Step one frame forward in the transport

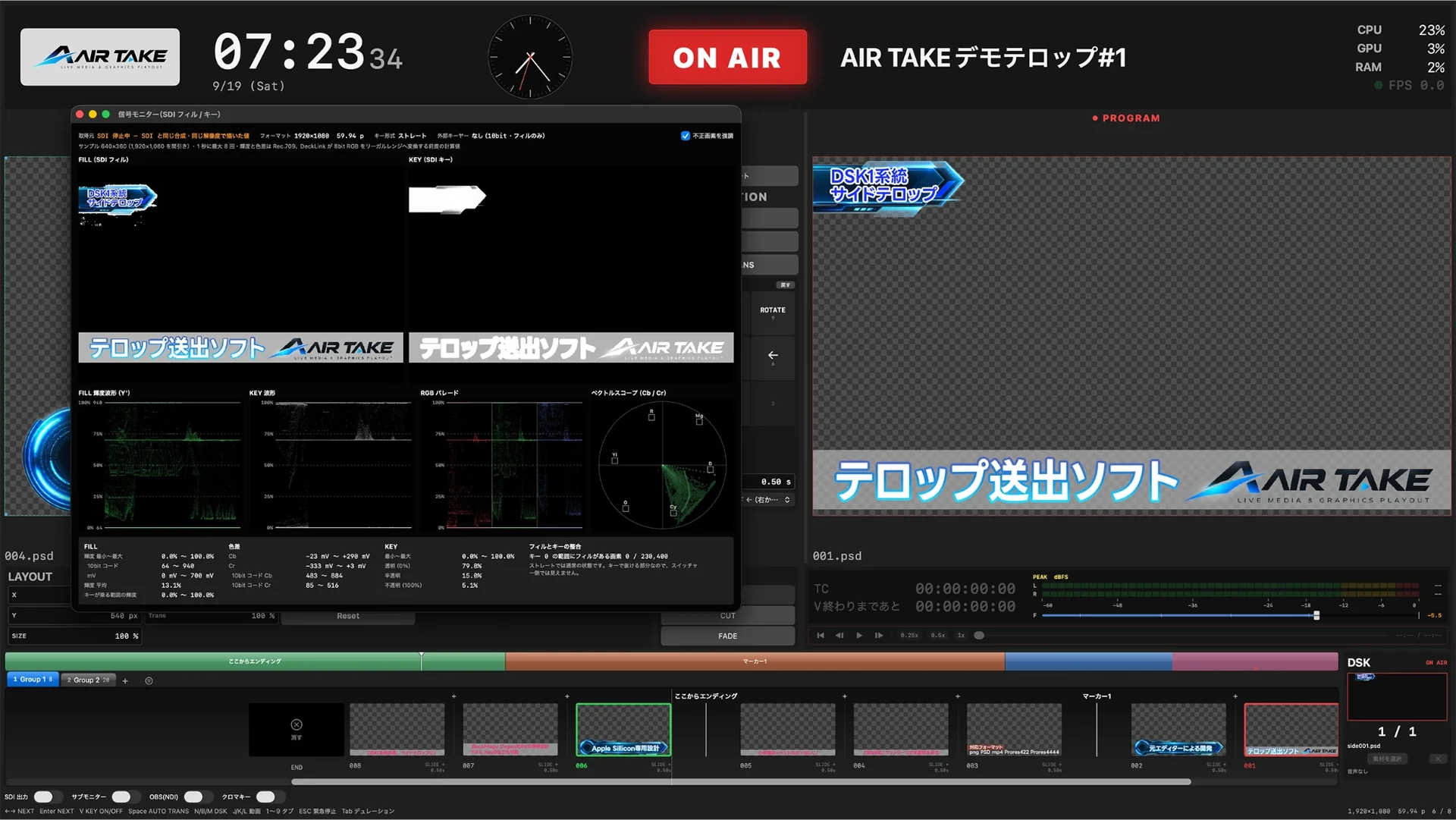coord(879,636)
